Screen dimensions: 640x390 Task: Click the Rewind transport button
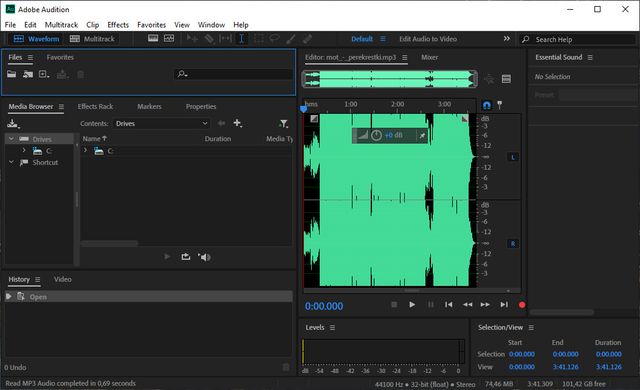click(x=467, y=304)
